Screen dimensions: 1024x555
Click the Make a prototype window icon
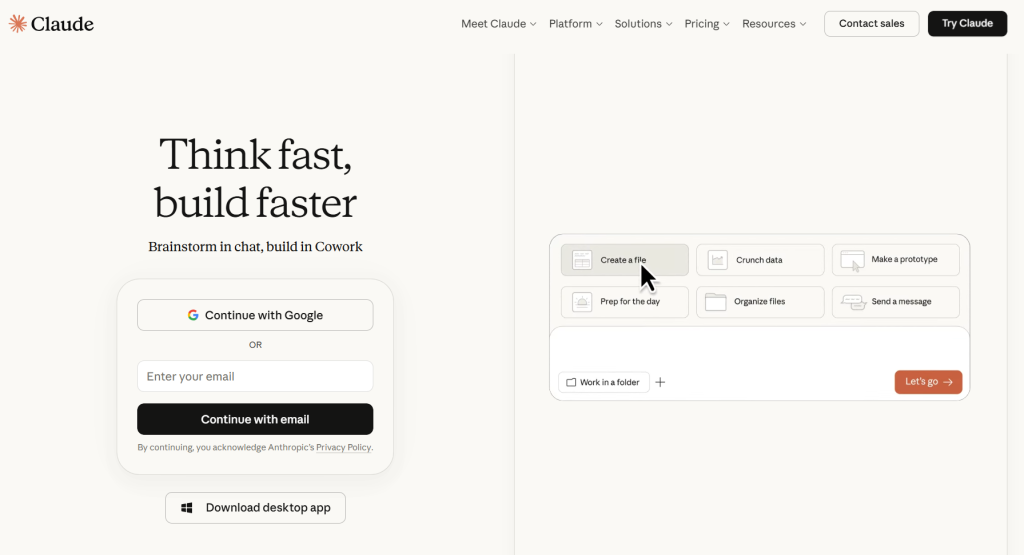[852, 260]
